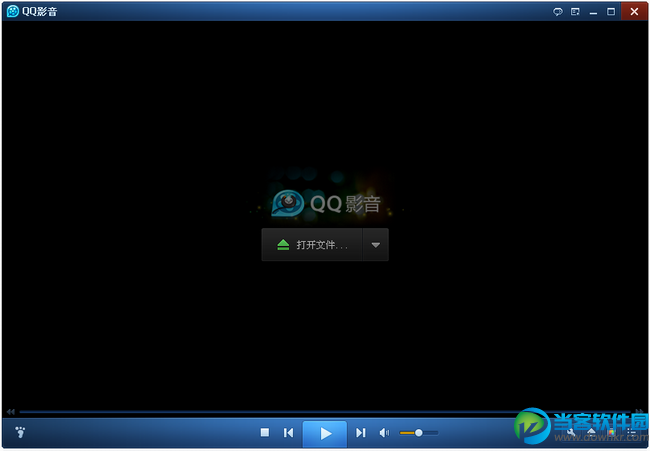Click the playback progress bar
The width and height of the screenshot is (650, 451).
(325, 412)
